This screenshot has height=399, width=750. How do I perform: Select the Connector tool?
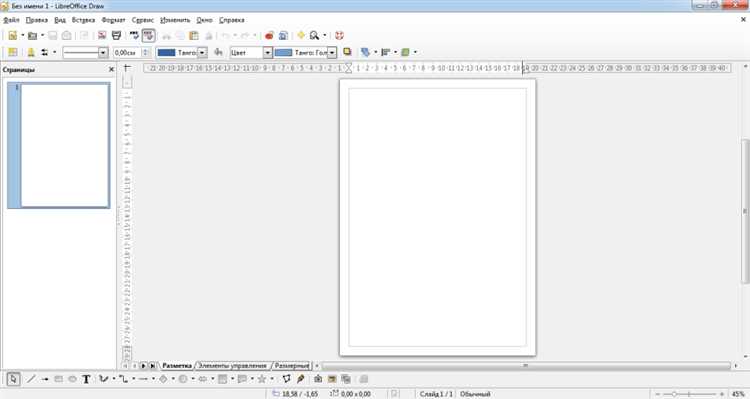click(x=123, y=379)
